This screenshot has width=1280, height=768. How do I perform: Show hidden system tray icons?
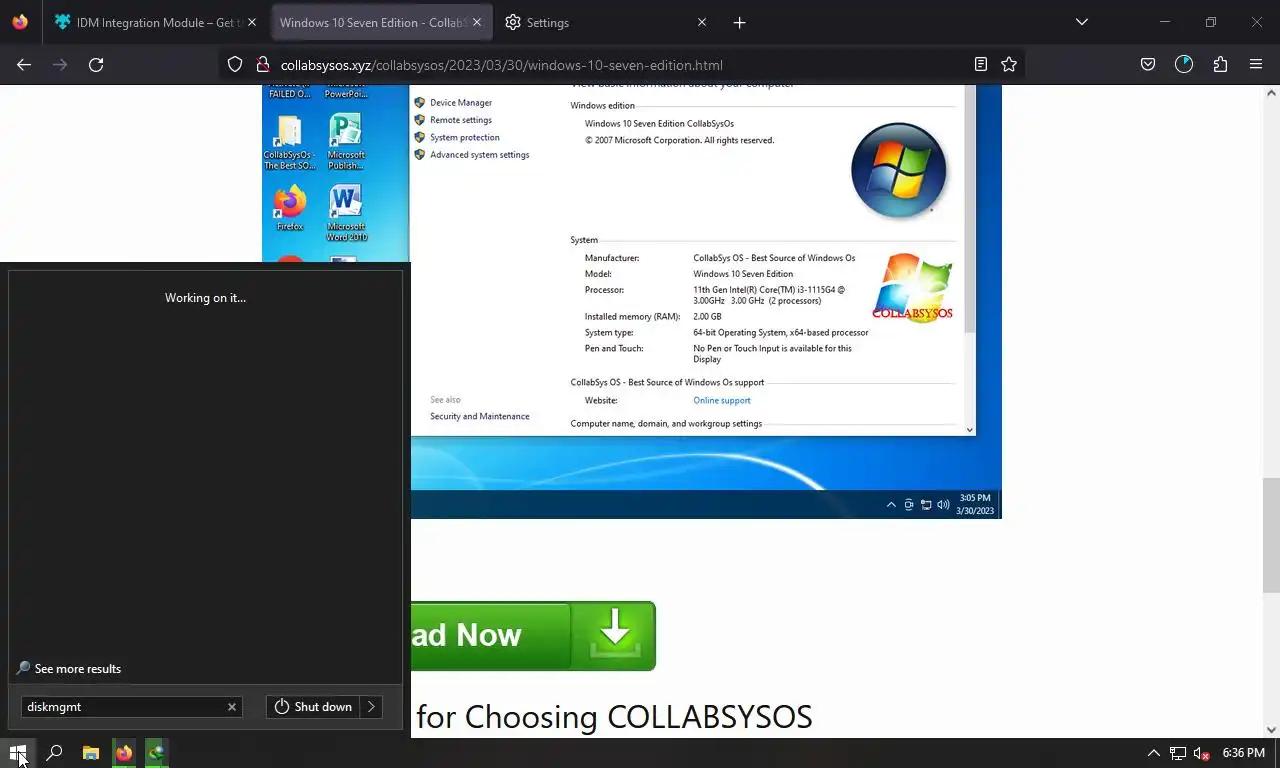[1153, 753]
